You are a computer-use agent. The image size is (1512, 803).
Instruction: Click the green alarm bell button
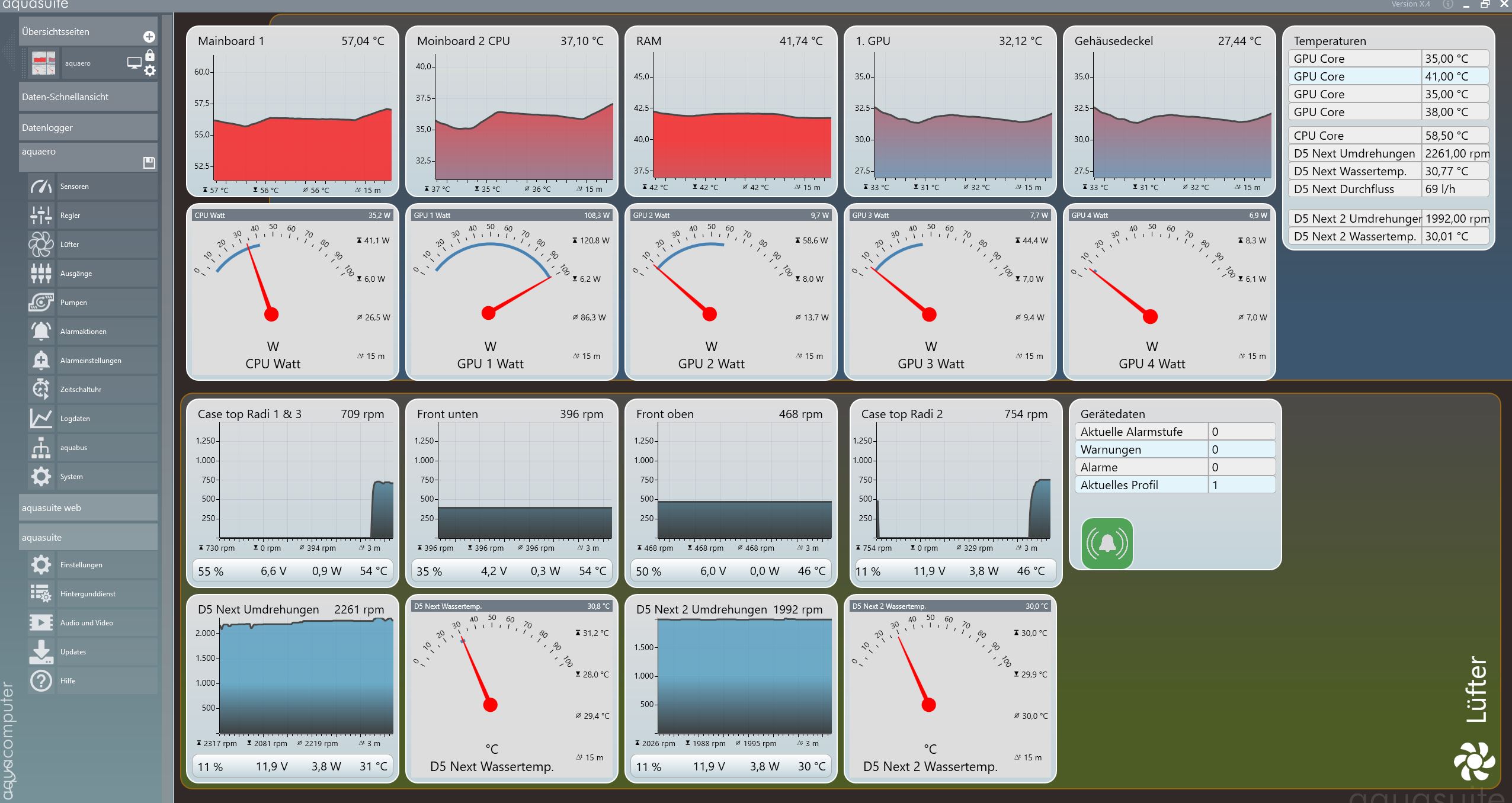tap(1107, 543)
